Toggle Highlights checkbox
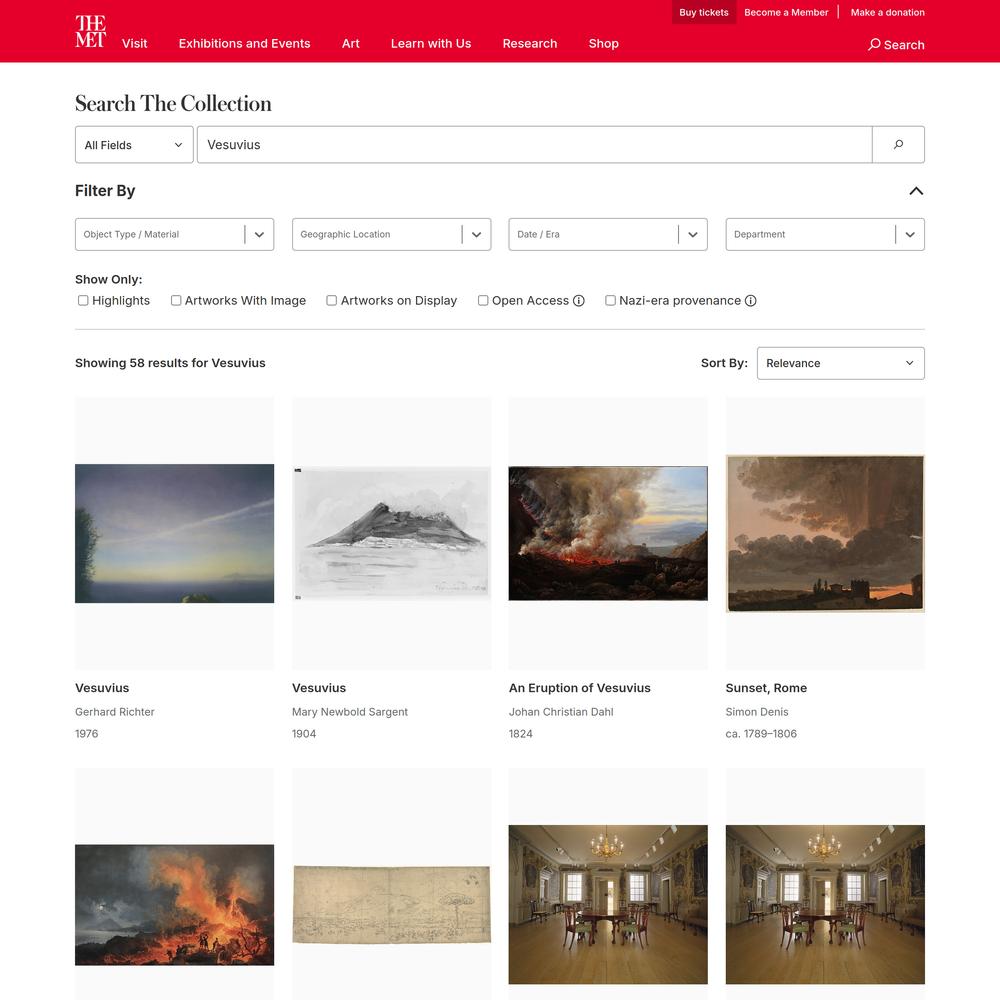This screenshot has height=1000, width=1000. coord(83,300)
